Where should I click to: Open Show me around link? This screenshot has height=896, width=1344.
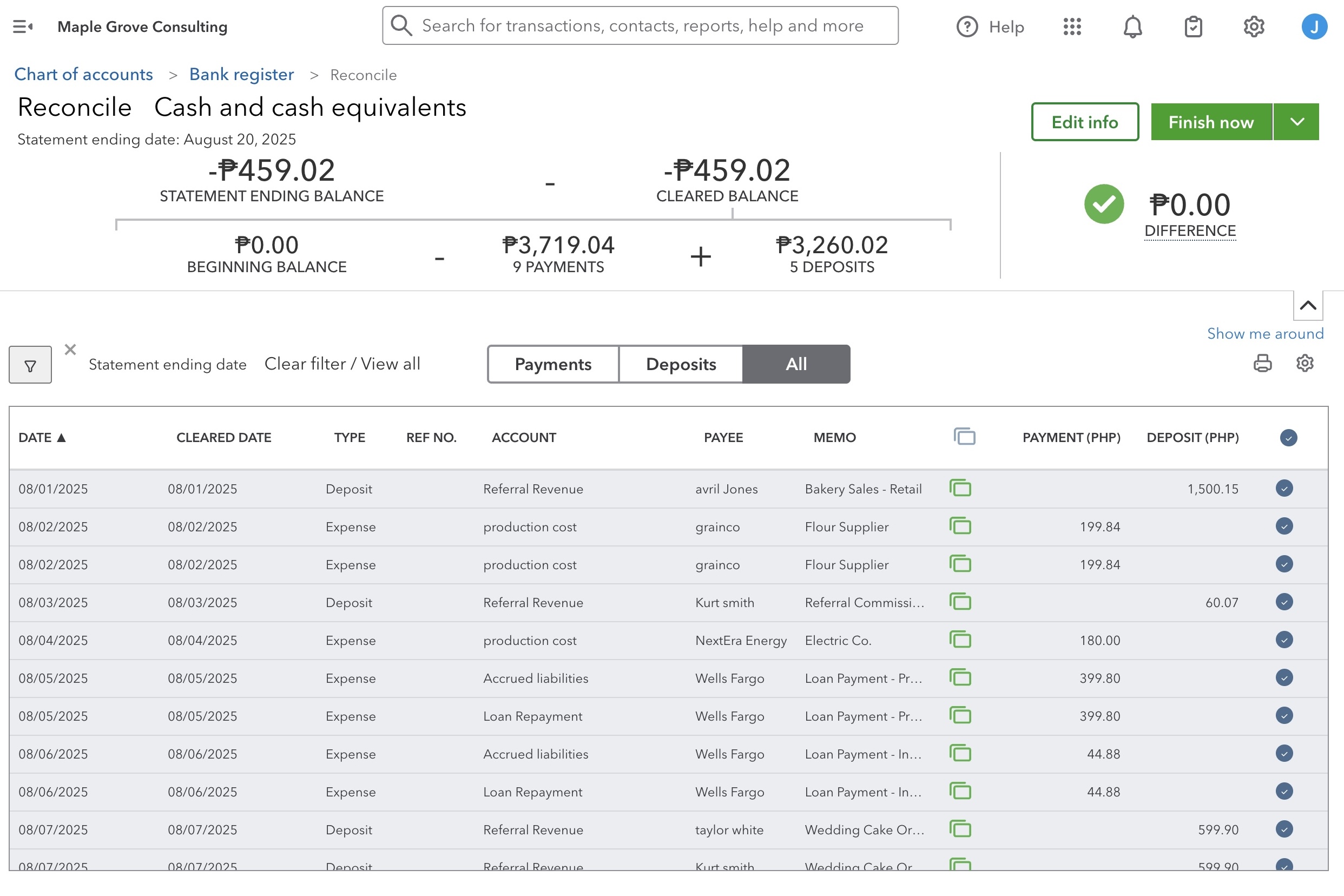tap(1265, 334)
